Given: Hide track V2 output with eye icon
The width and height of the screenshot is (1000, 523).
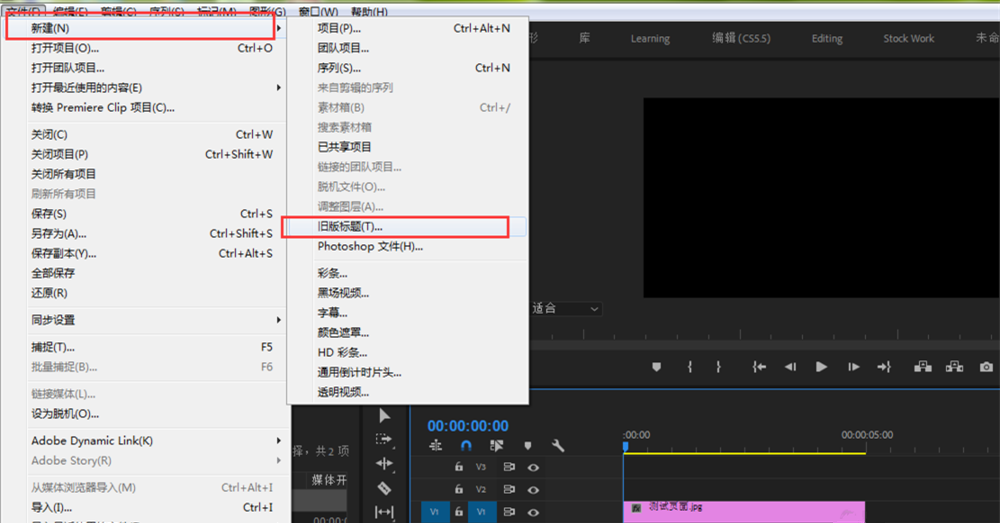Looking at the screenshot, I should point(533,490).
